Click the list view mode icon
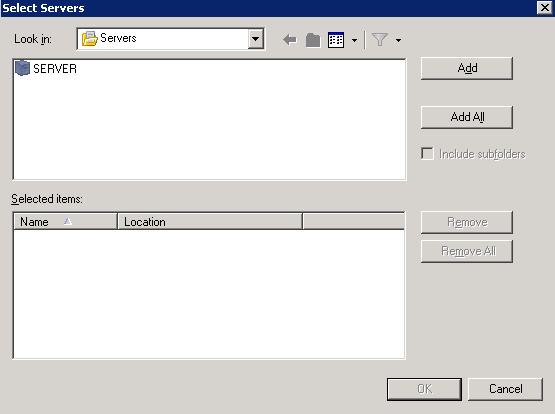 click(336, 40)
